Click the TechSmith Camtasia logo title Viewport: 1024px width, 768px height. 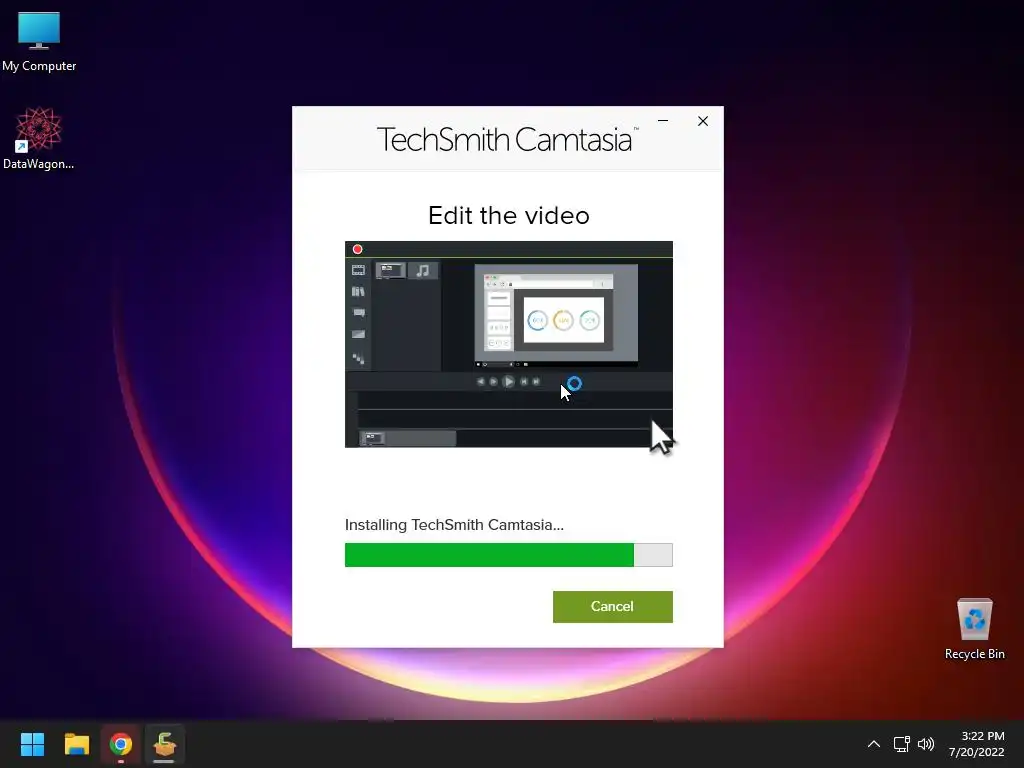tap(507, 139)
